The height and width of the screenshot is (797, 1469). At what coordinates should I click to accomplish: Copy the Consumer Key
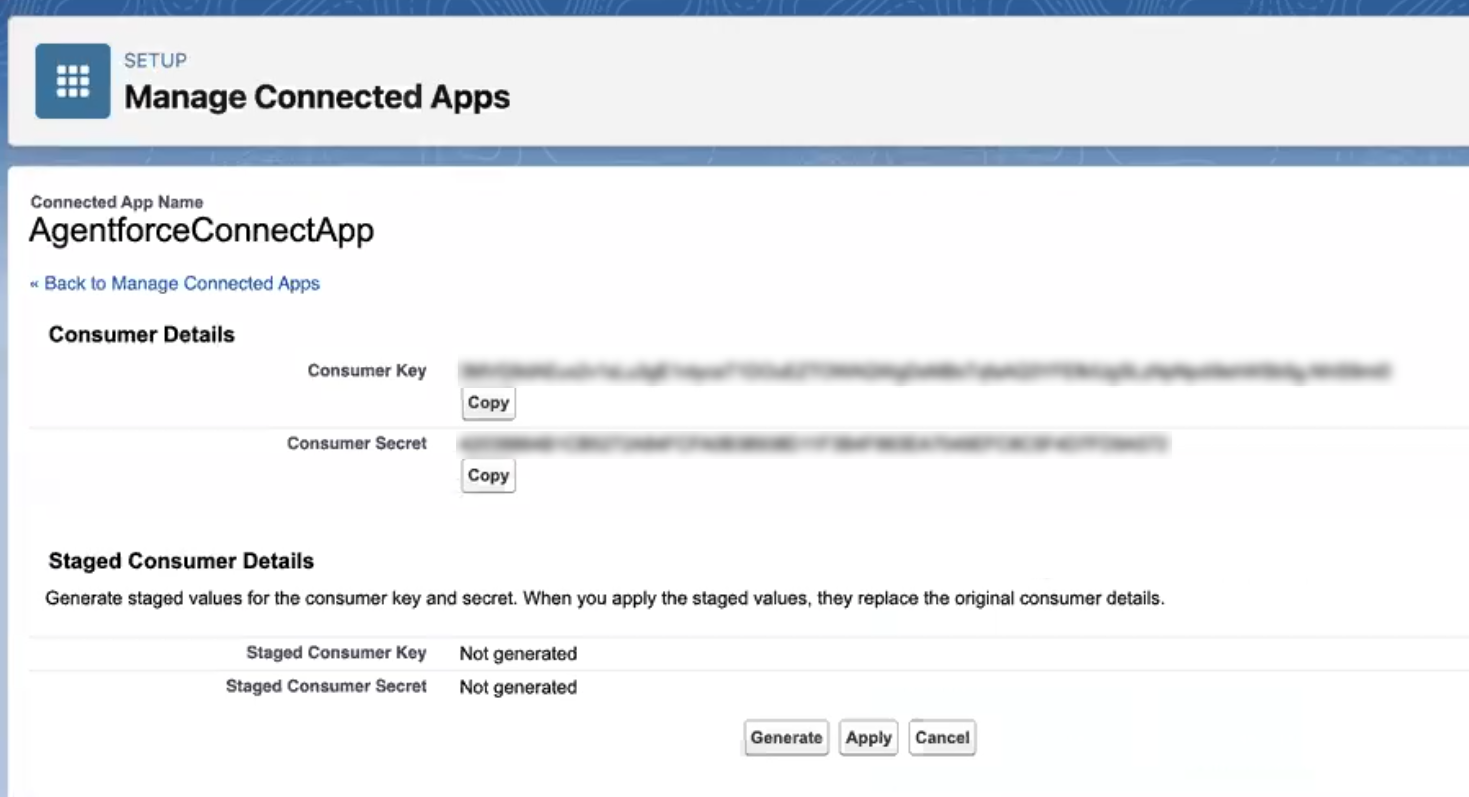point(488,403)
